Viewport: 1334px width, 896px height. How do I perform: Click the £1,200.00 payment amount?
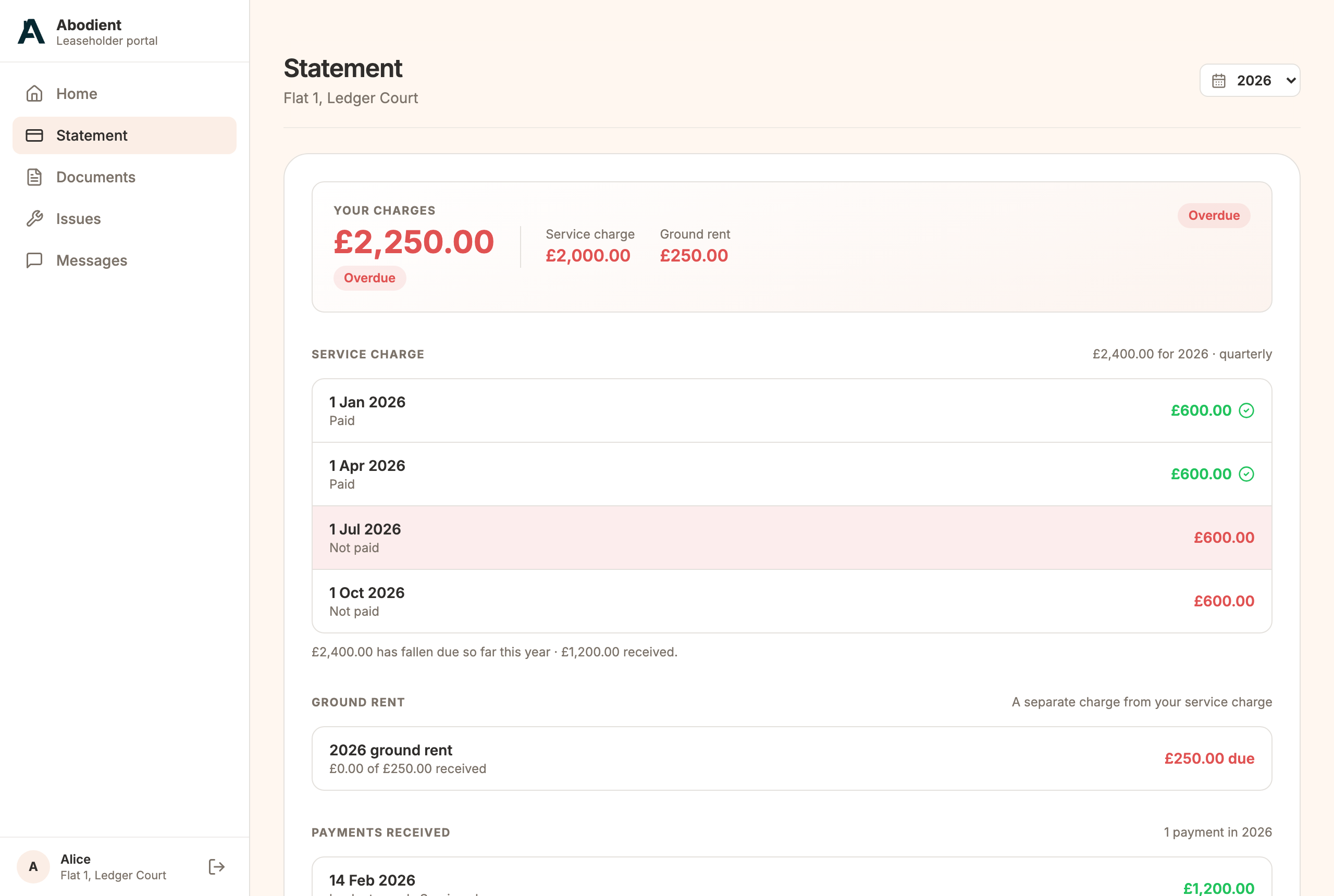[1218, 888]
